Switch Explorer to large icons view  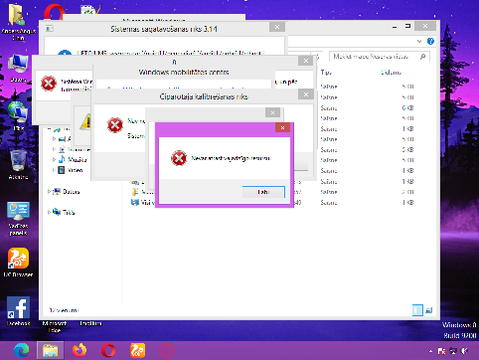(429, 310)
